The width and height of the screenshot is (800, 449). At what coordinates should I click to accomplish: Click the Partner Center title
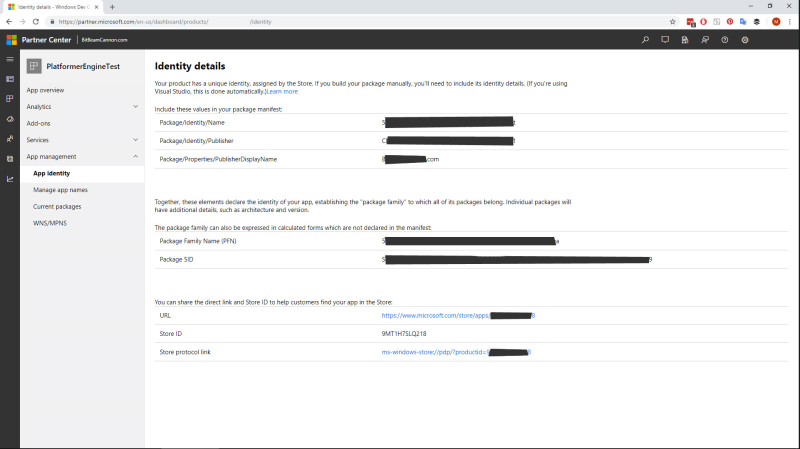click(46, 40)
